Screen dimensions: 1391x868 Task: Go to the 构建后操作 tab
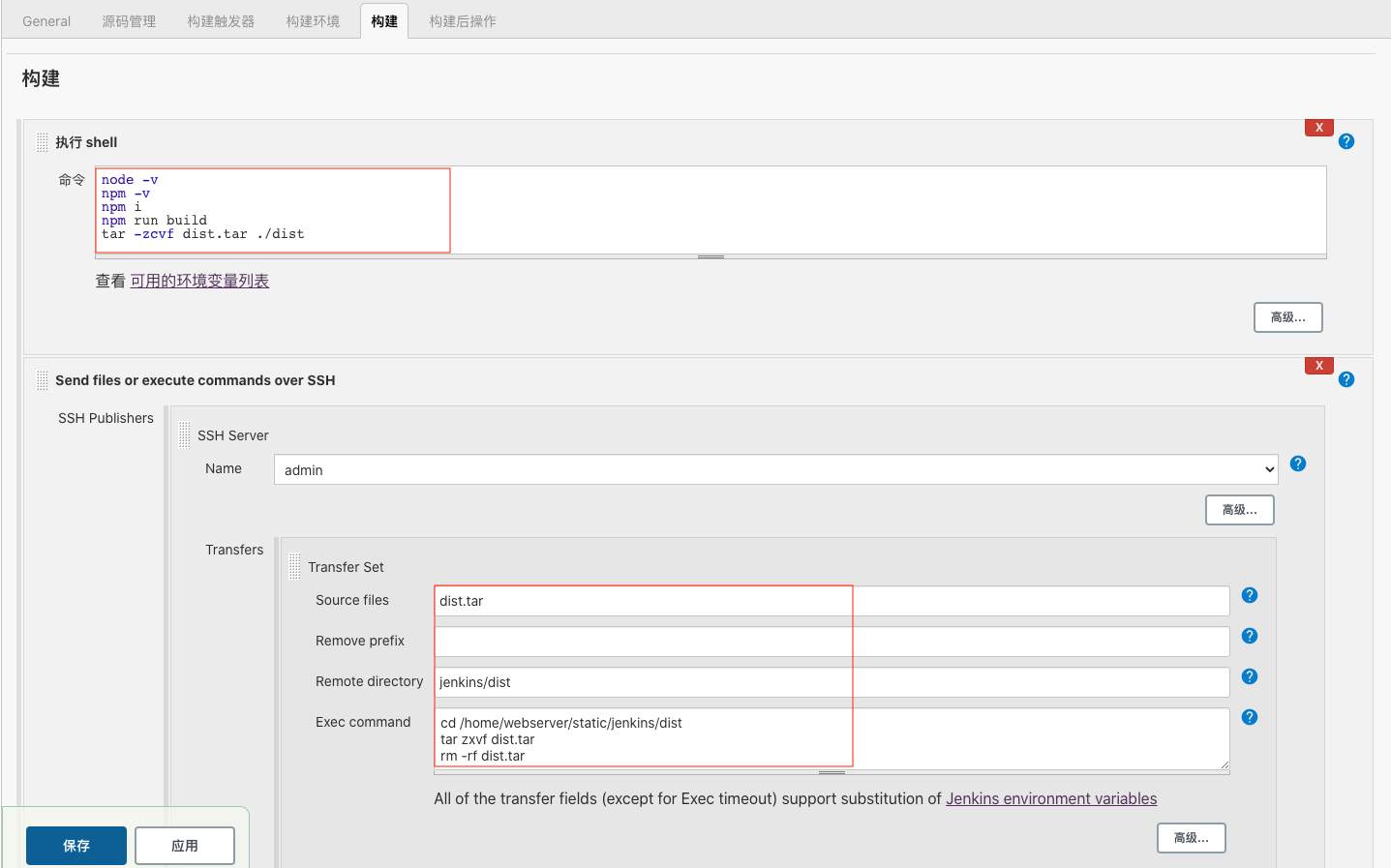(463, 21)
